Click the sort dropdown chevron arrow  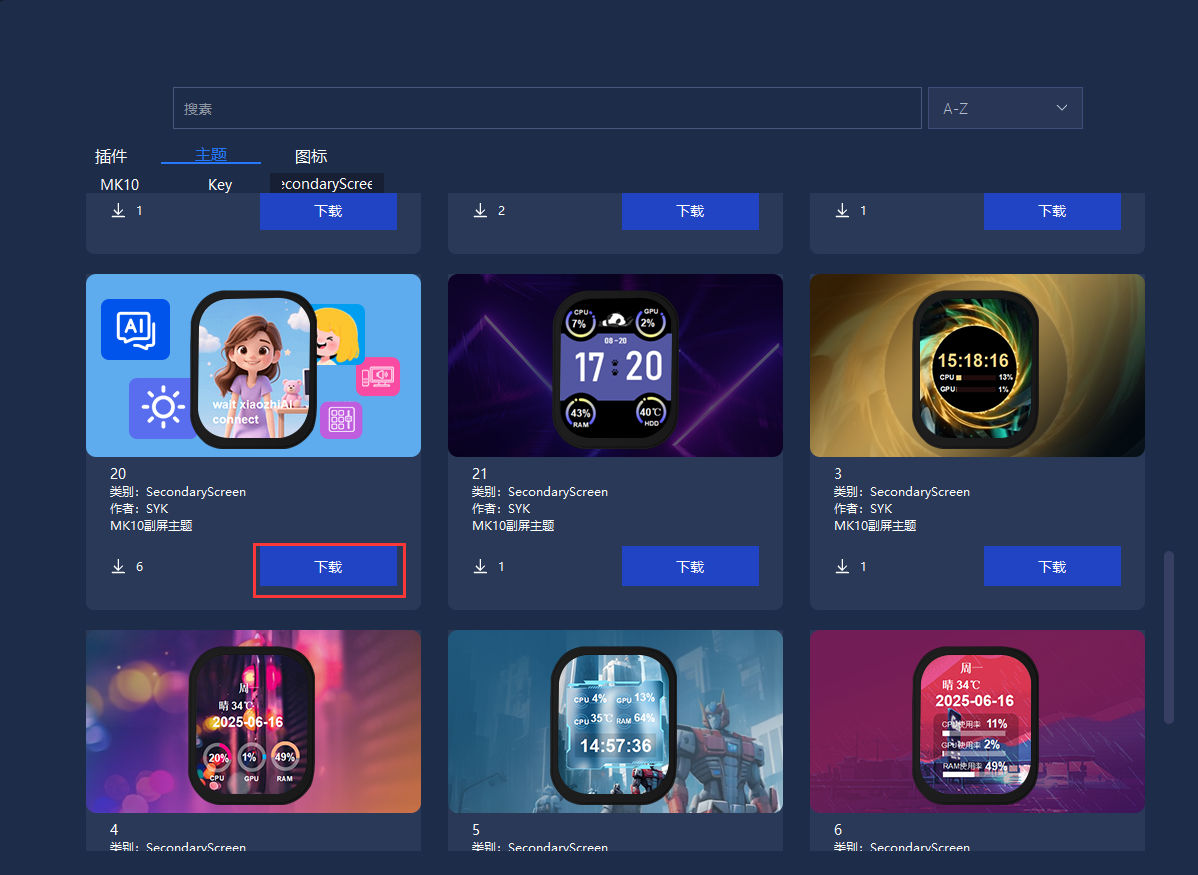pyautogui.click(x=1061, y=108)
